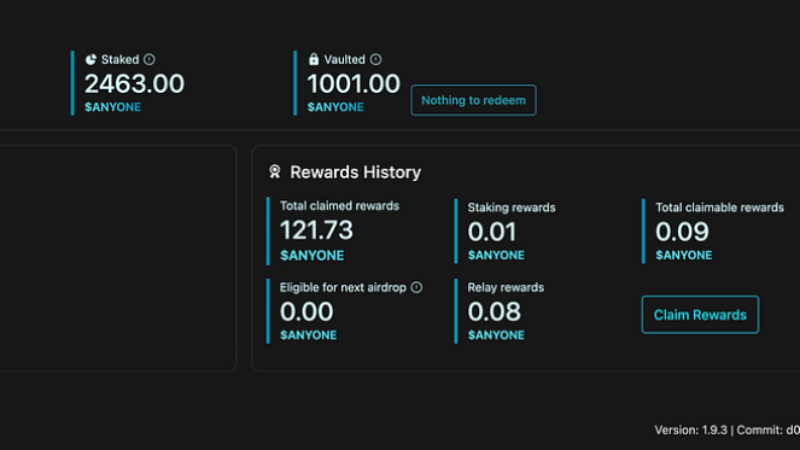This screenshot has height=450, width=800.
Task: Click the Rewards History ribbon icon
Action: click(x=275, y=172)
